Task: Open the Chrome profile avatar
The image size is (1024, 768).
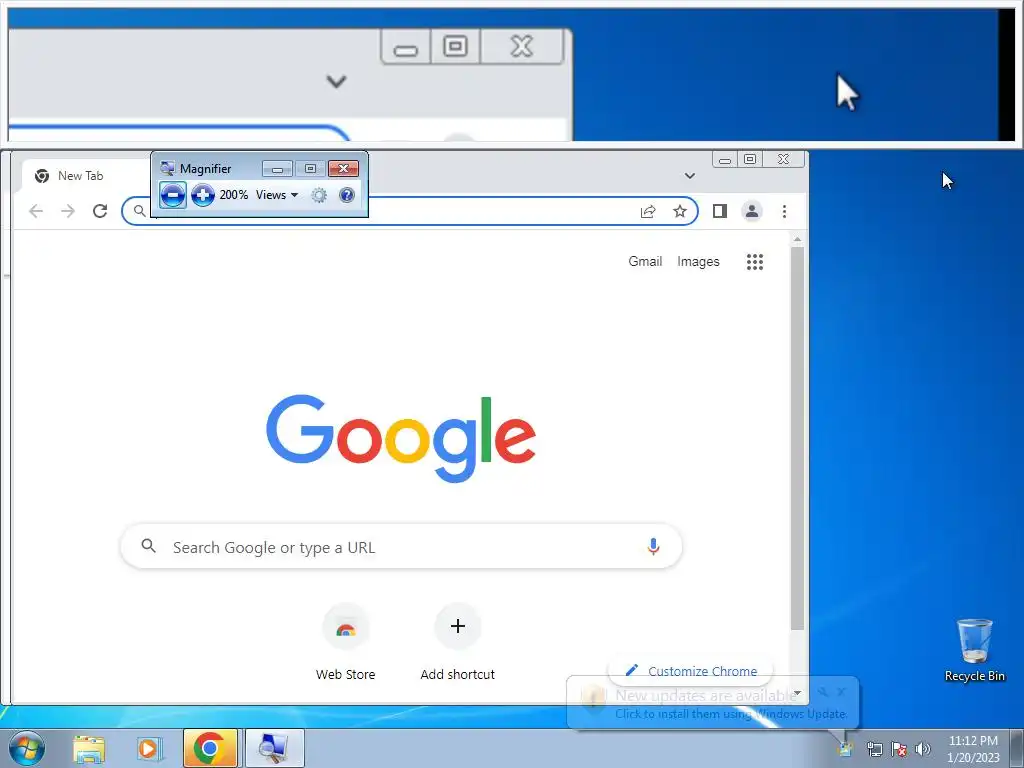Action: (x=752, y=211)
